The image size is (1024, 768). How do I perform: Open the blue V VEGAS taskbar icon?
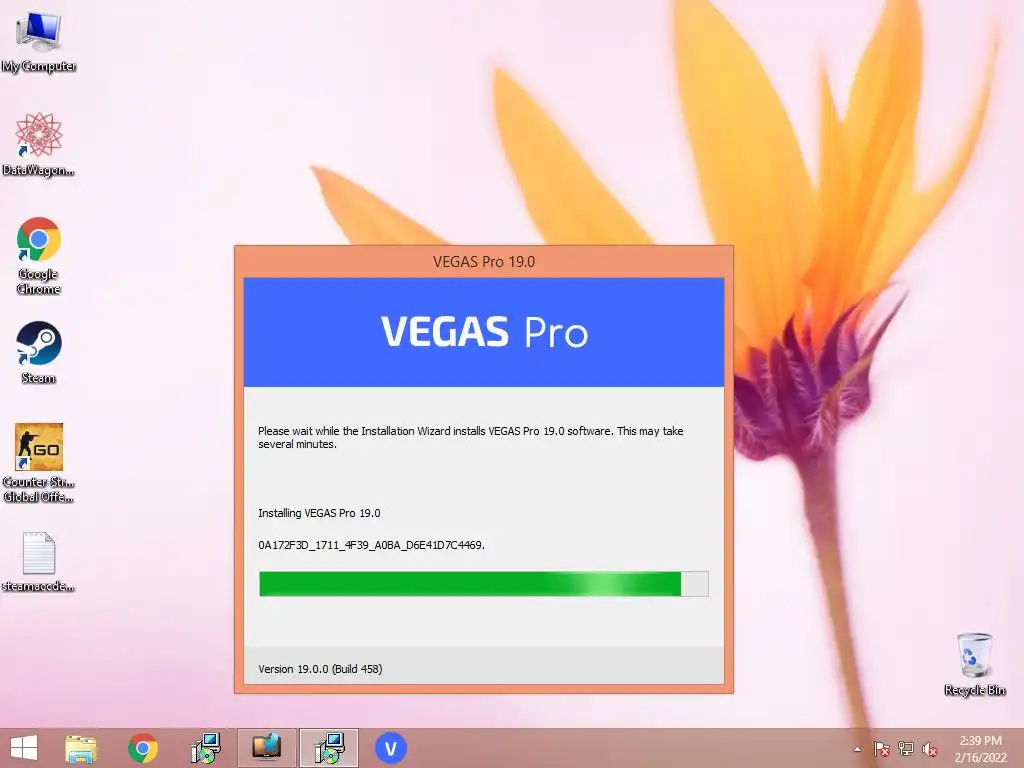[x=391, y=748]
